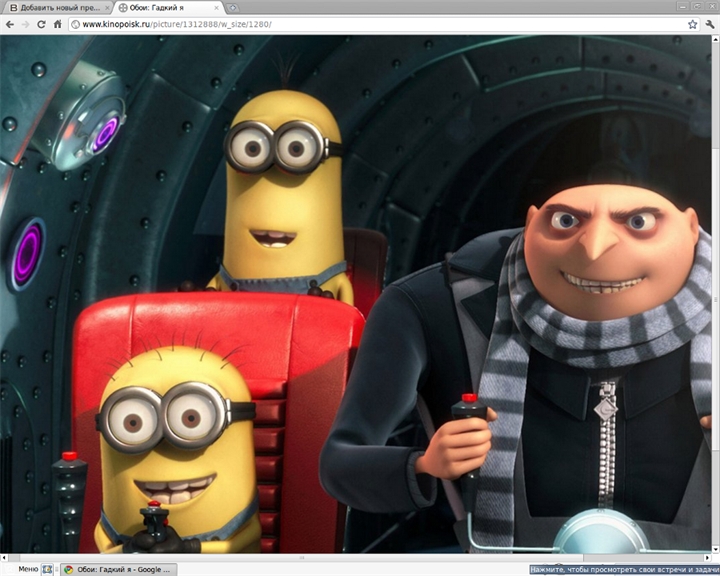Viewport: 720px width, 576px height.
Task: Click the forward navigation arrow
Action: (25, 24)
